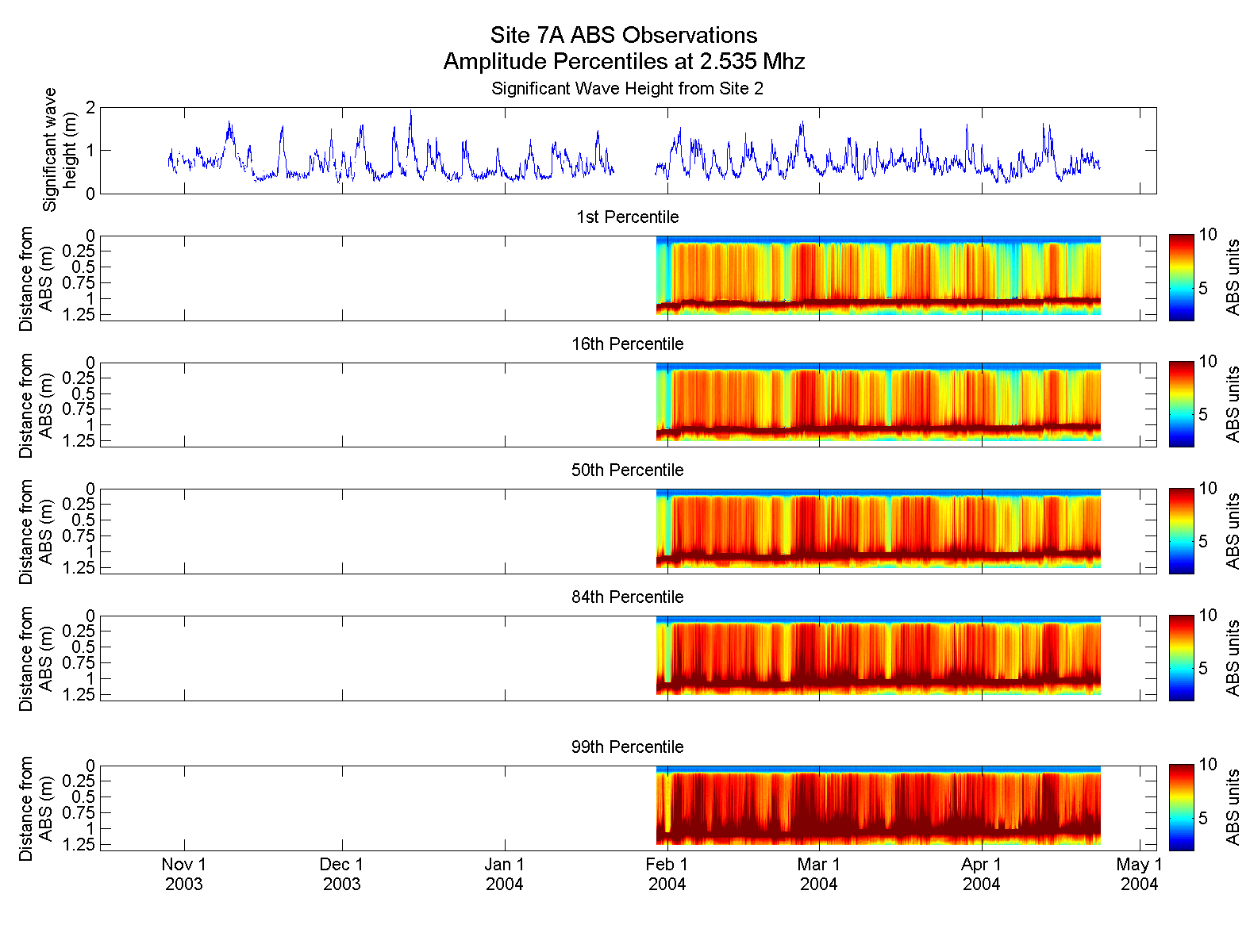Click the 'May 1 2004' date label
This screenshot has height=952, width=1250.
coord(1140,874)
